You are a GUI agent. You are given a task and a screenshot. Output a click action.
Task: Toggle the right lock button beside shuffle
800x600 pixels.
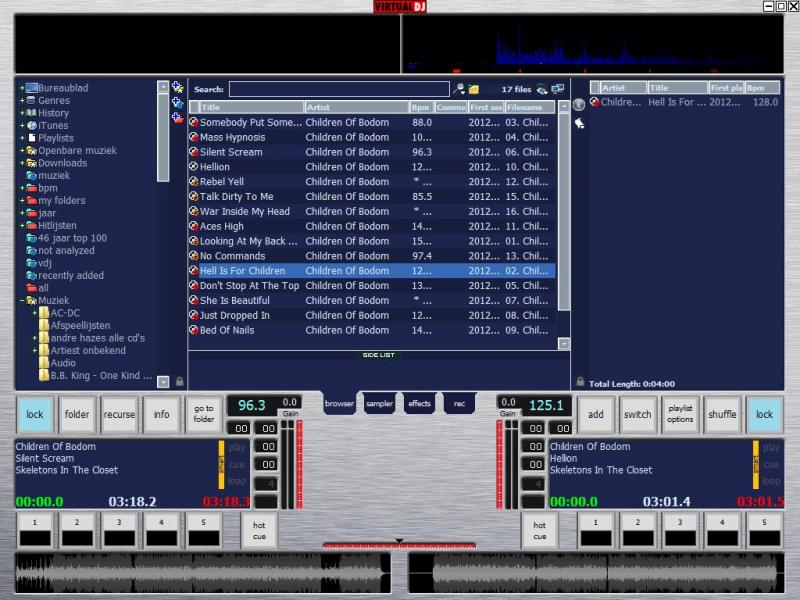point(764,414)
